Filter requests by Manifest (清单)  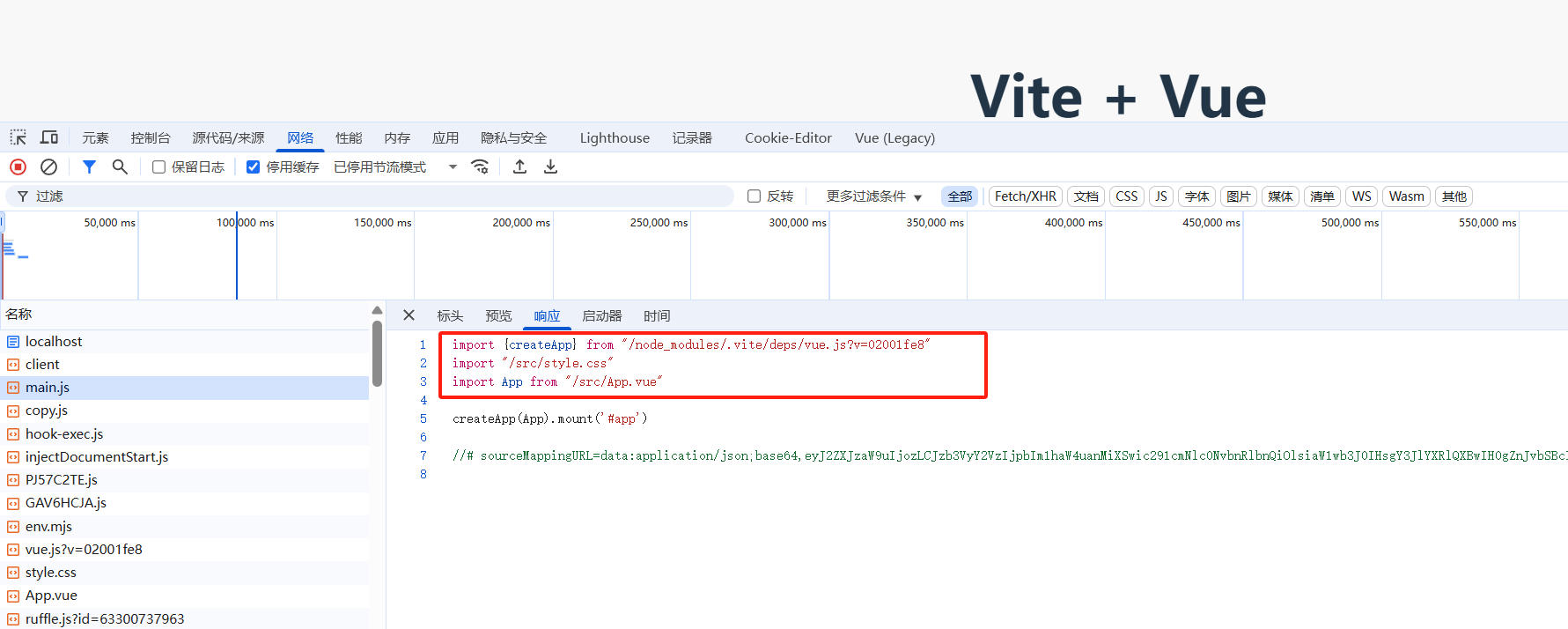1322,196
